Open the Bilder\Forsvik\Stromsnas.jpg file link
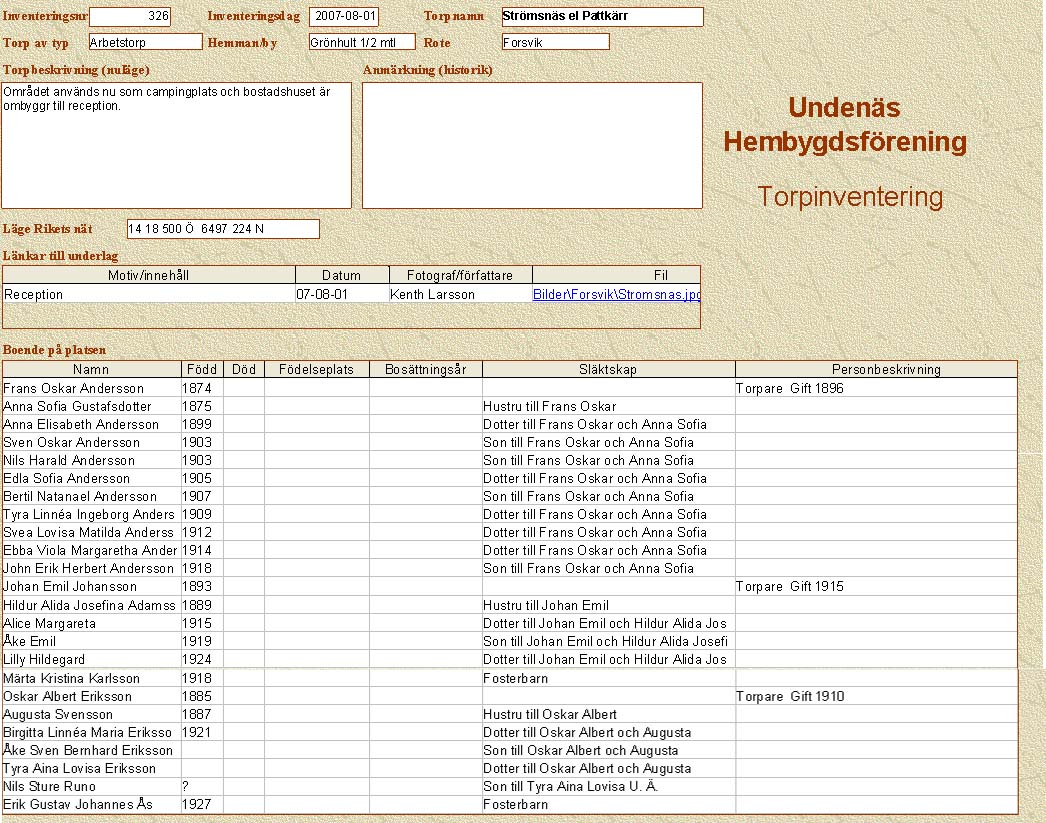1046x823 pixels. 615,295
